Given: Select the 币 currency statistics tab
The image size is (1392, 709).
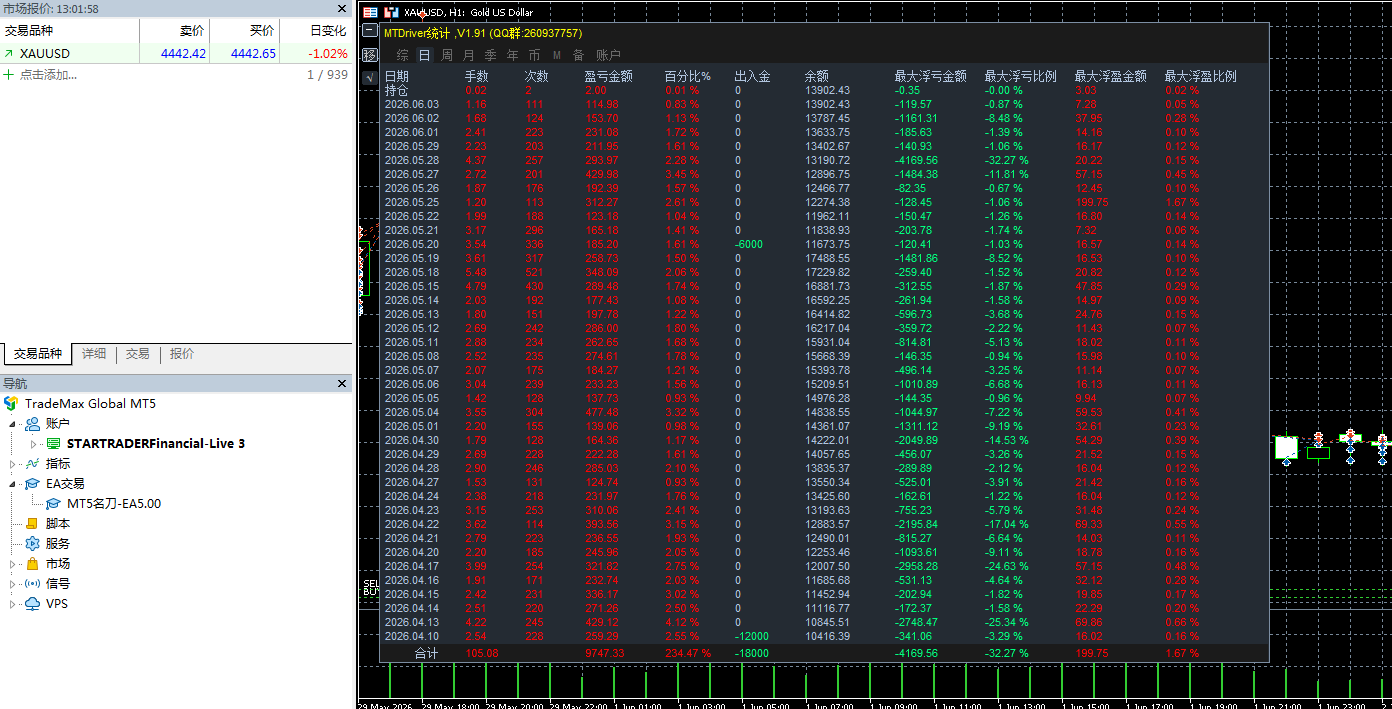Looking at the screenshot, I should tap(535, 55).
